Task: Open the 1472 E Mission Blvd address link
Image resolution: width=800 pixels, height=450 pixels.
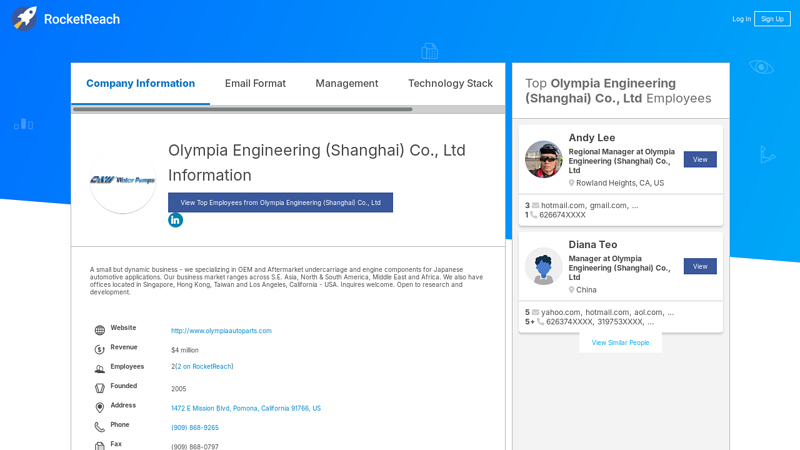Action: [x=246, y=408]
